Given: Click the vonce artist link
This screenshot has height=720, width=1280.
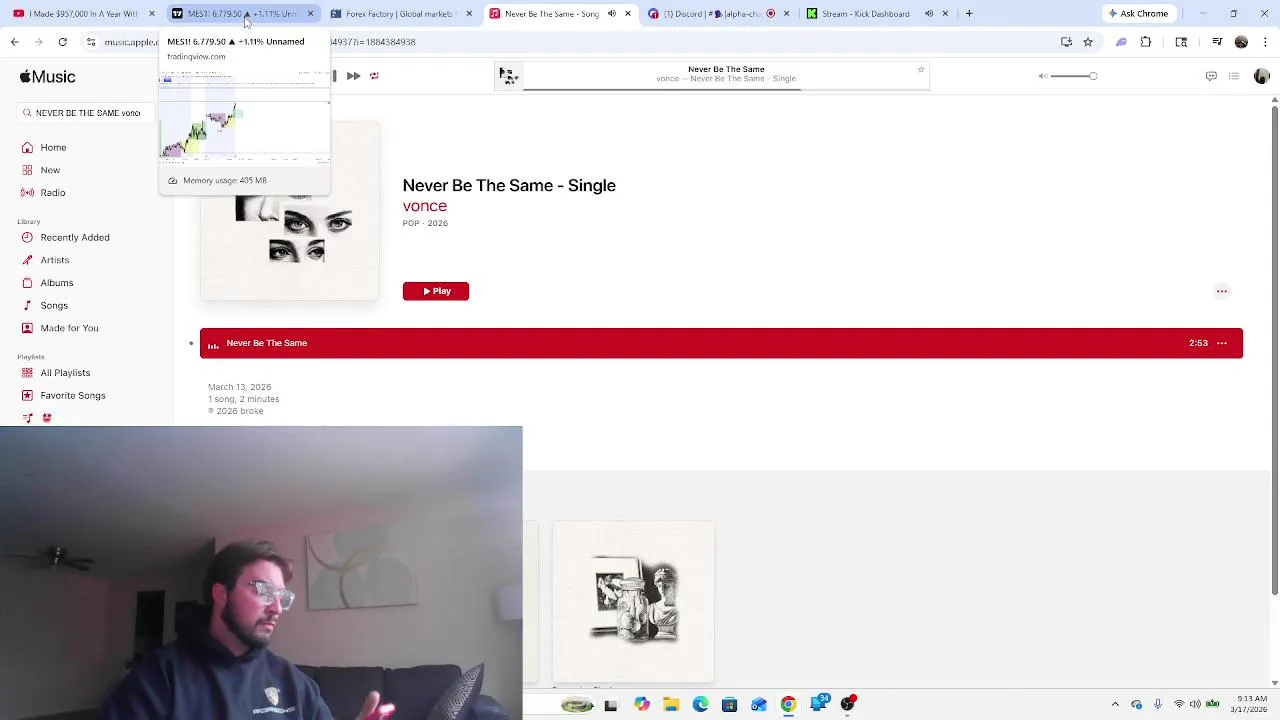Looking at the screenshot, I should tap(425, 206).
